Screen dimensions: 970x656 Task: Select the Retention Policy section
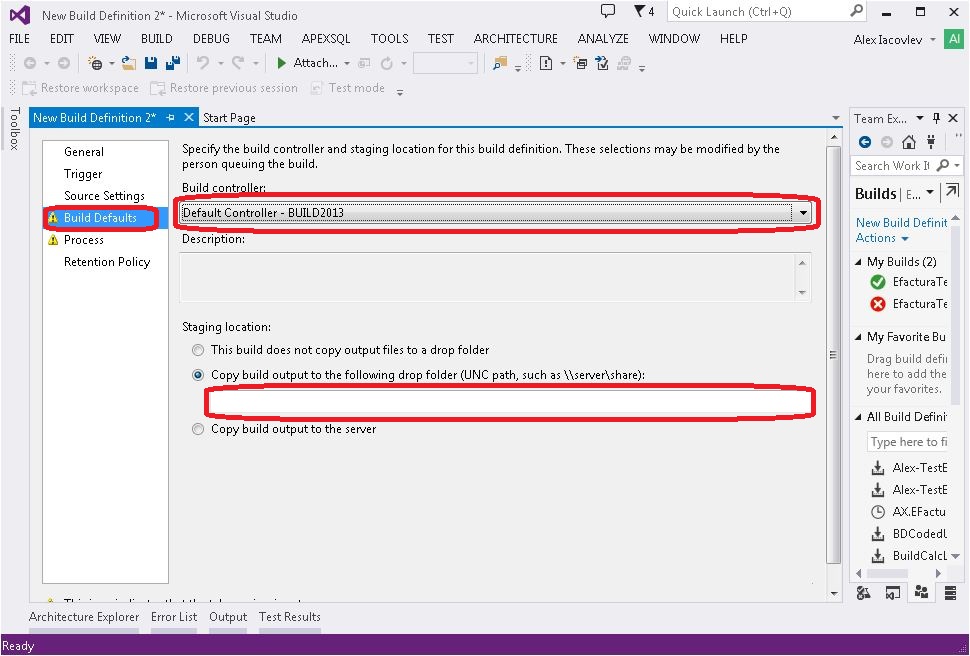[107, 262]
